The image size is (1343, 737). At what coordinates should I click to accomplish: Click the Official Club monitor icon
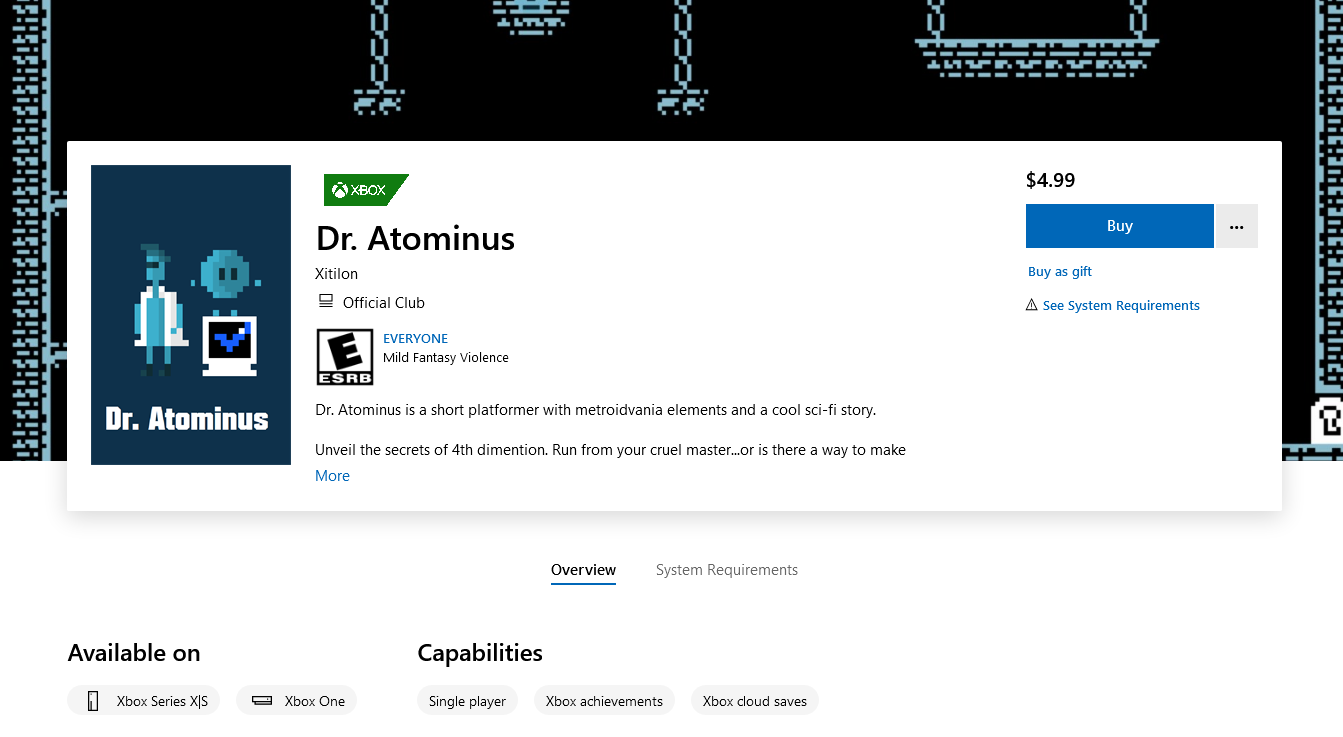pos(325,302)
